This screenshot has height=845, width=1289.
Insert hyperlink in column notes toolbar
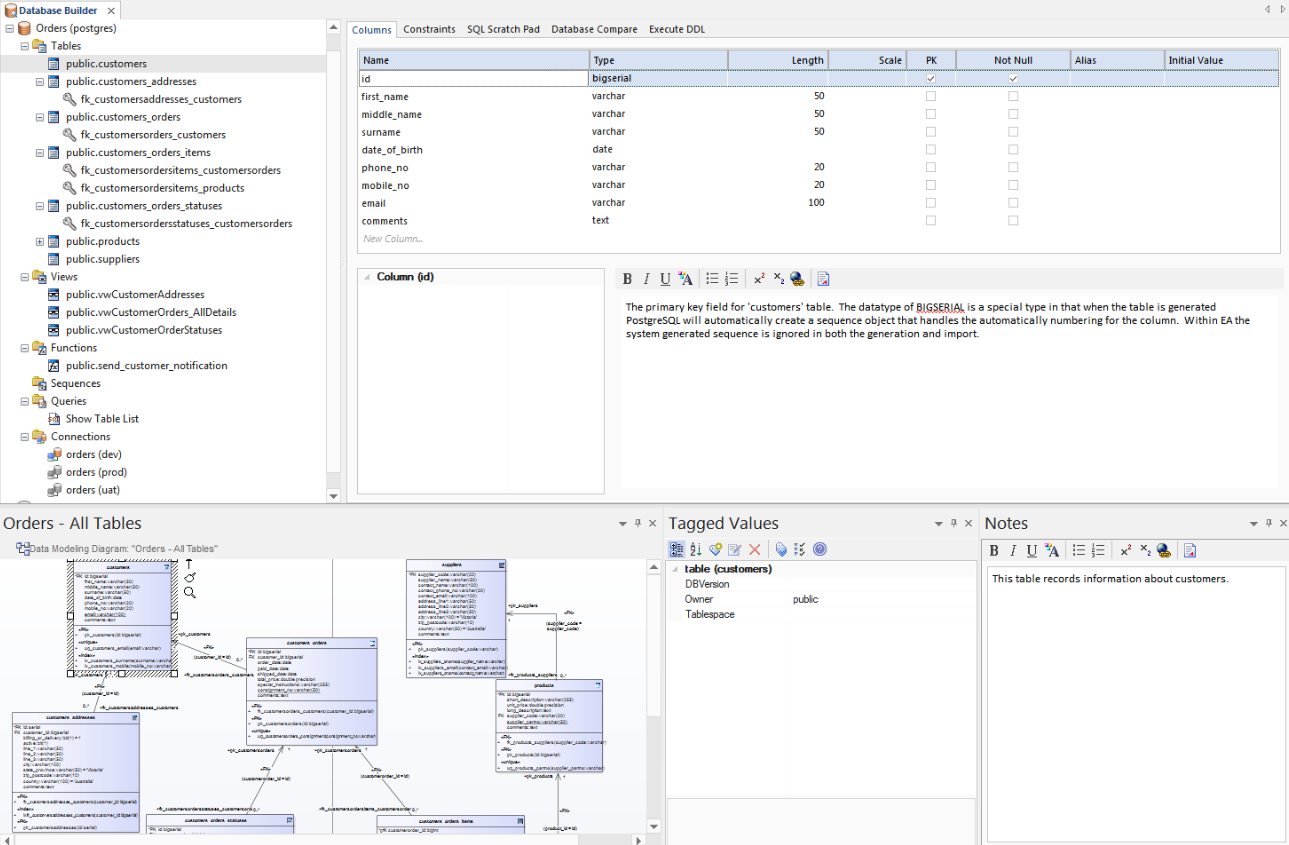click(797, 279)
